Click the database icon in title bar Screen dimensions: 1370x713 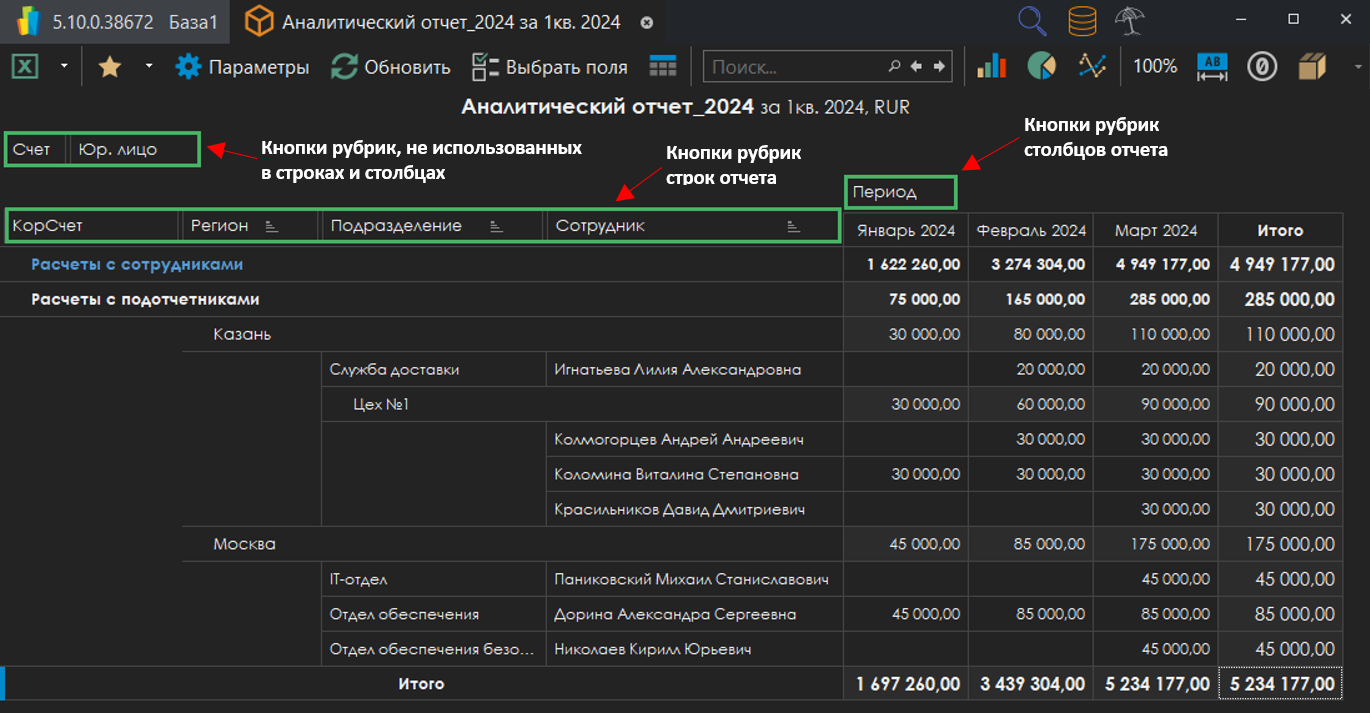coord(1082,21)
